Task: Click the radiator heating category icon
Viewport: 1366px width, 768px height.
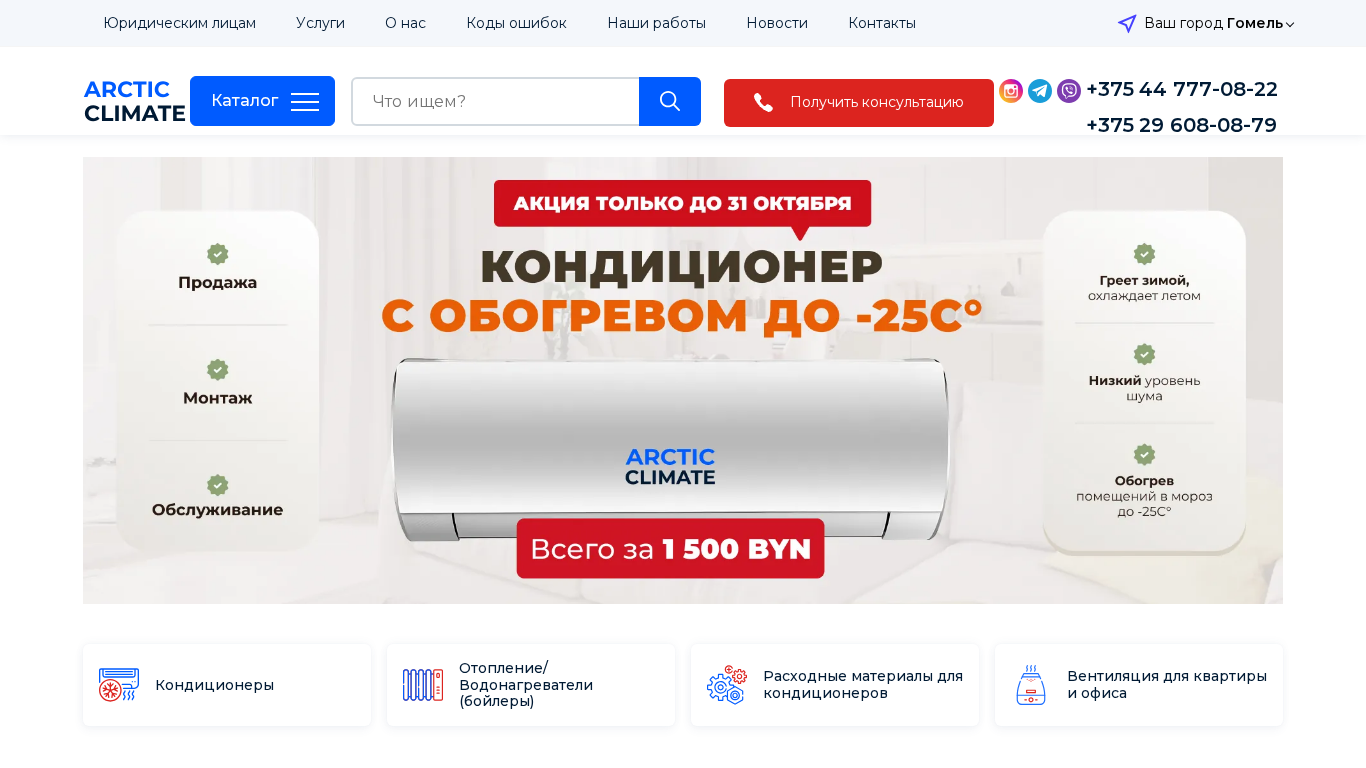Action: coord(423,685)
